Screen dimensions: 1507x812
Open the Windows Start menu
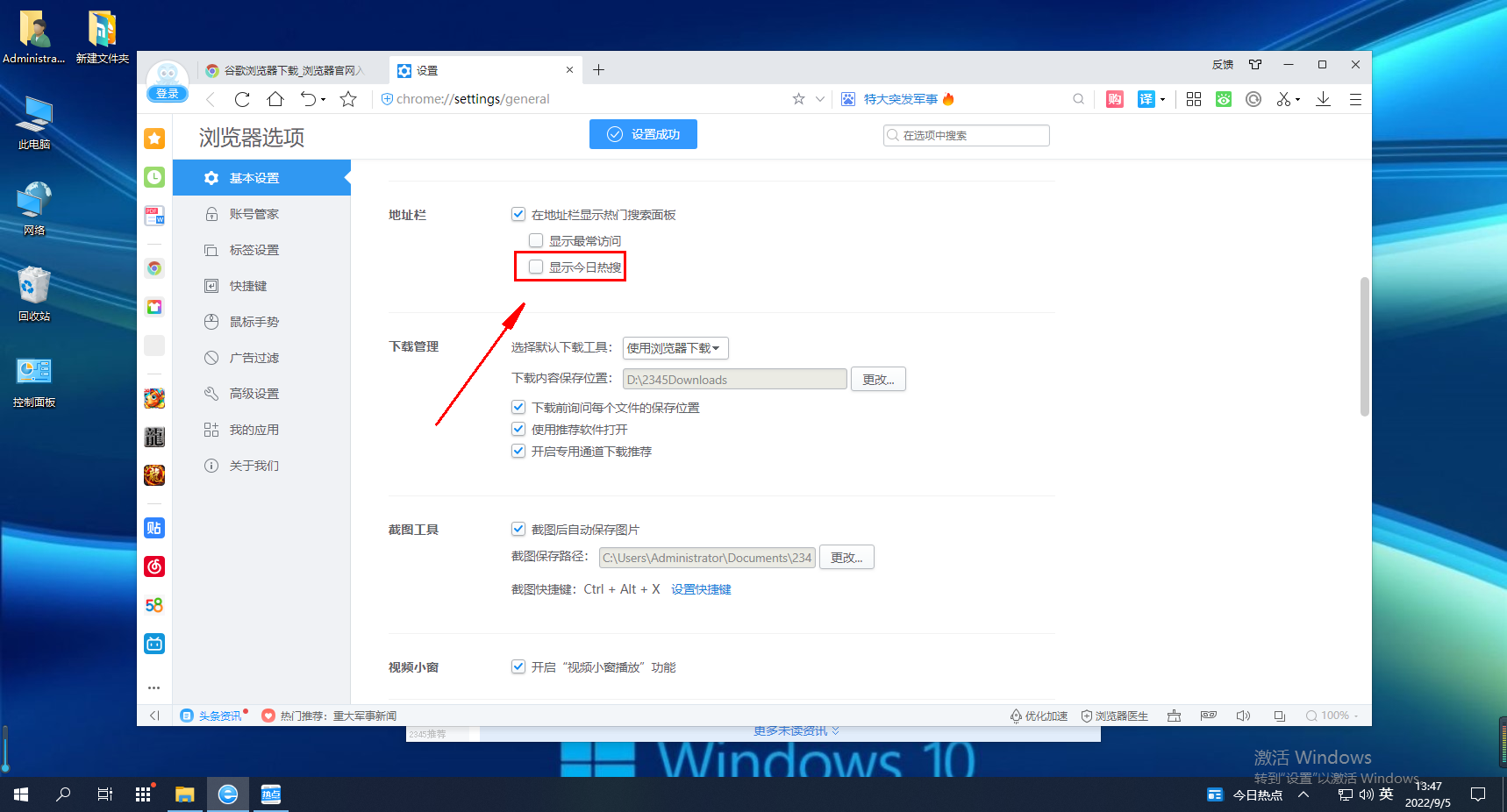click(21, 794)
